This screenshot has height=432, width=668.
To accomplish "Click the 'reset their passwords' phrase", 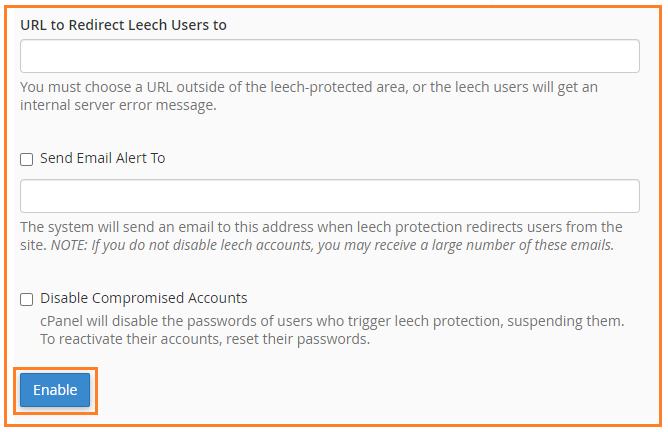I will [x=298, y=339].
